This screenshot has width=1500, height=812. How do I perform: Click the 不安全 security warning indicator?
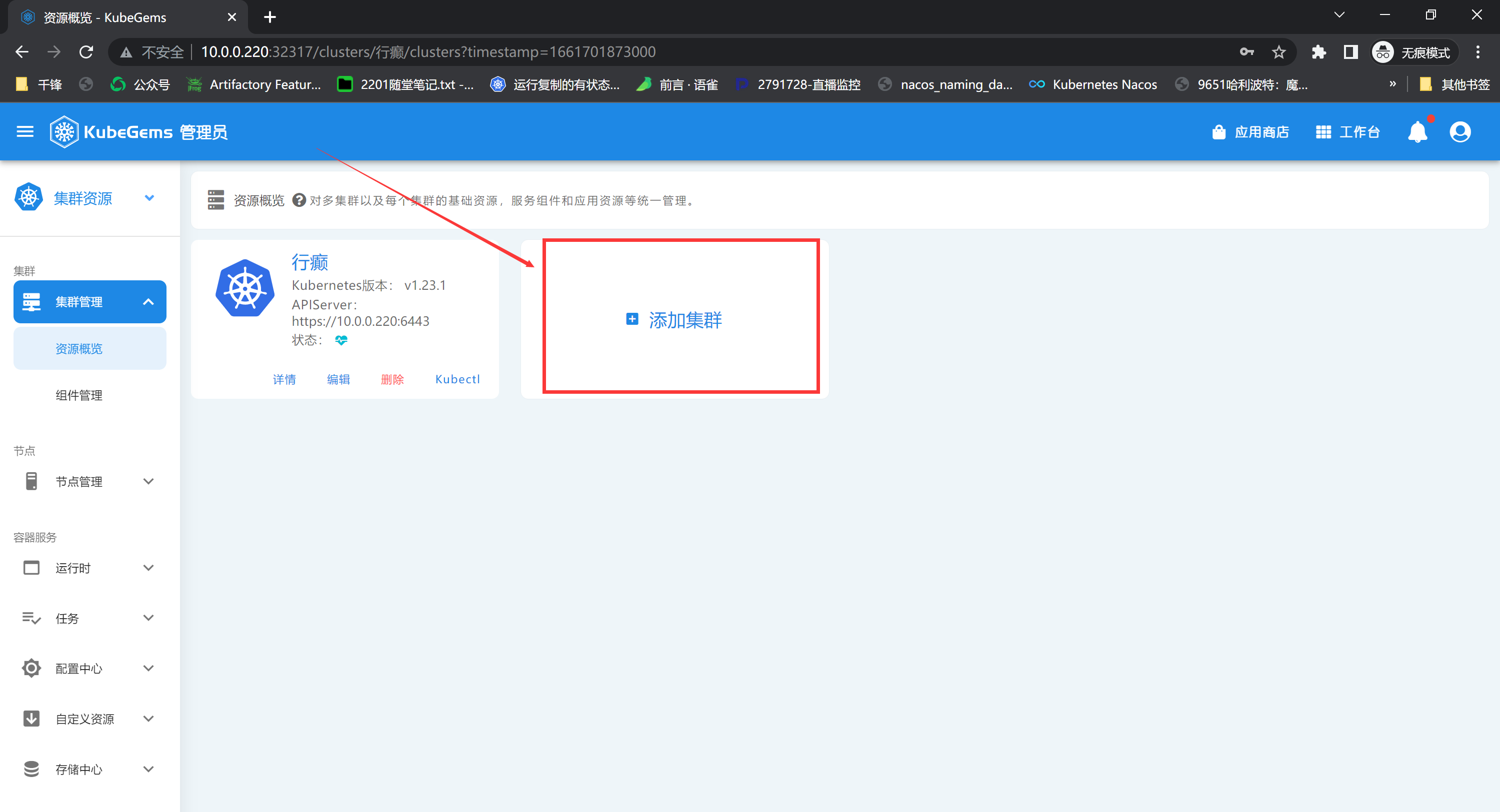152,52
